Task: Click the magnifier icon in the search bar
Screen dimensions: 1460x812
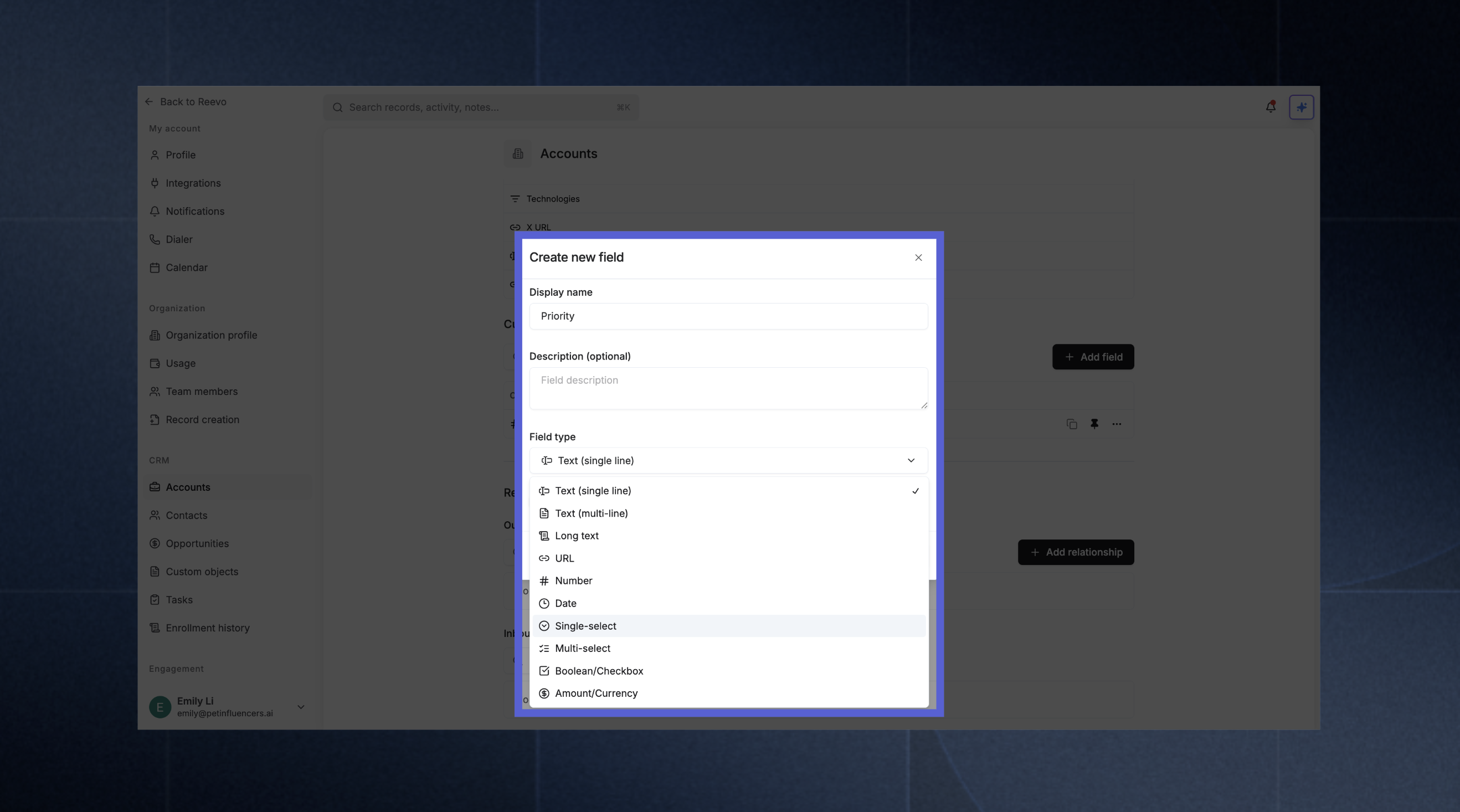Action: (x=337, y=107)
